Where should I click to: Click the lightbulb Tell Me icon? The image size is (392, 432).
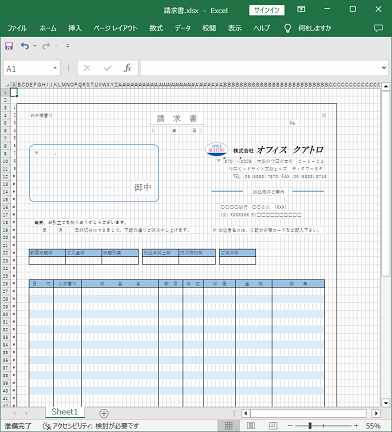tap(287, 28)
